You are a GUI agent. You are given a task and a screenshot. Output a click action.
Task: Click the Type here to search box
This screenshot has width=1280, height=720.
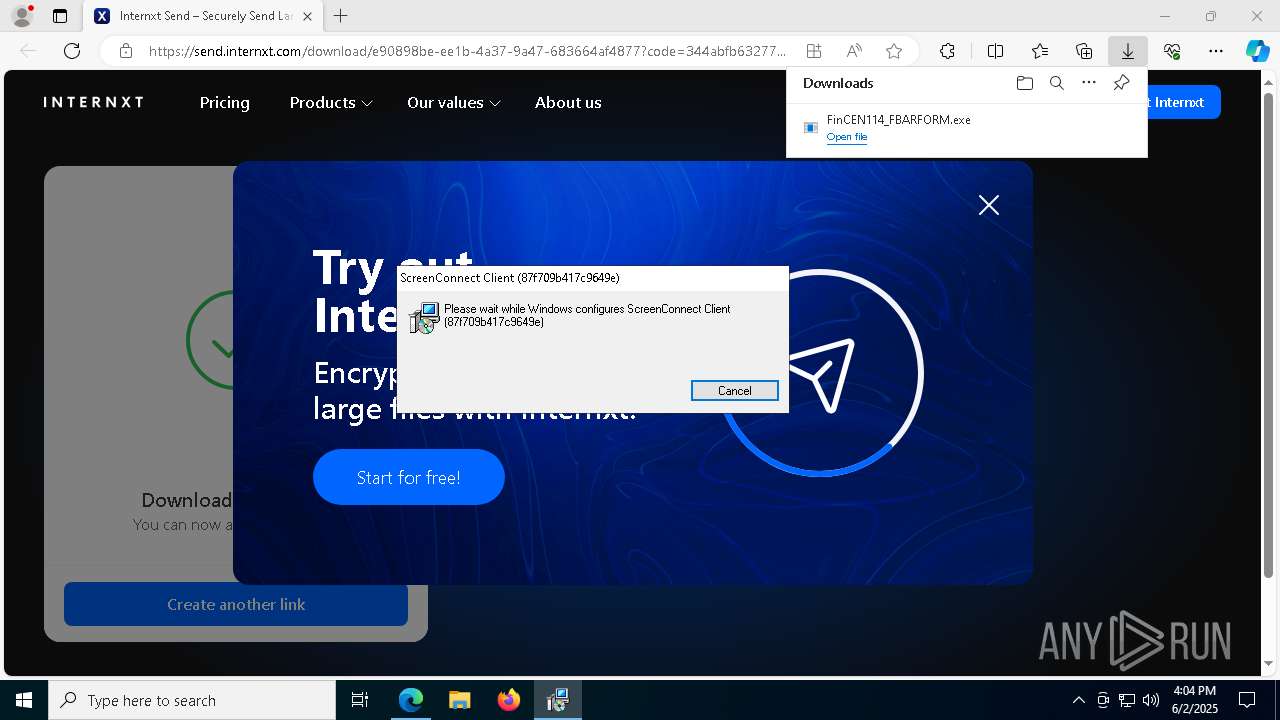click(x=192, y=700)
